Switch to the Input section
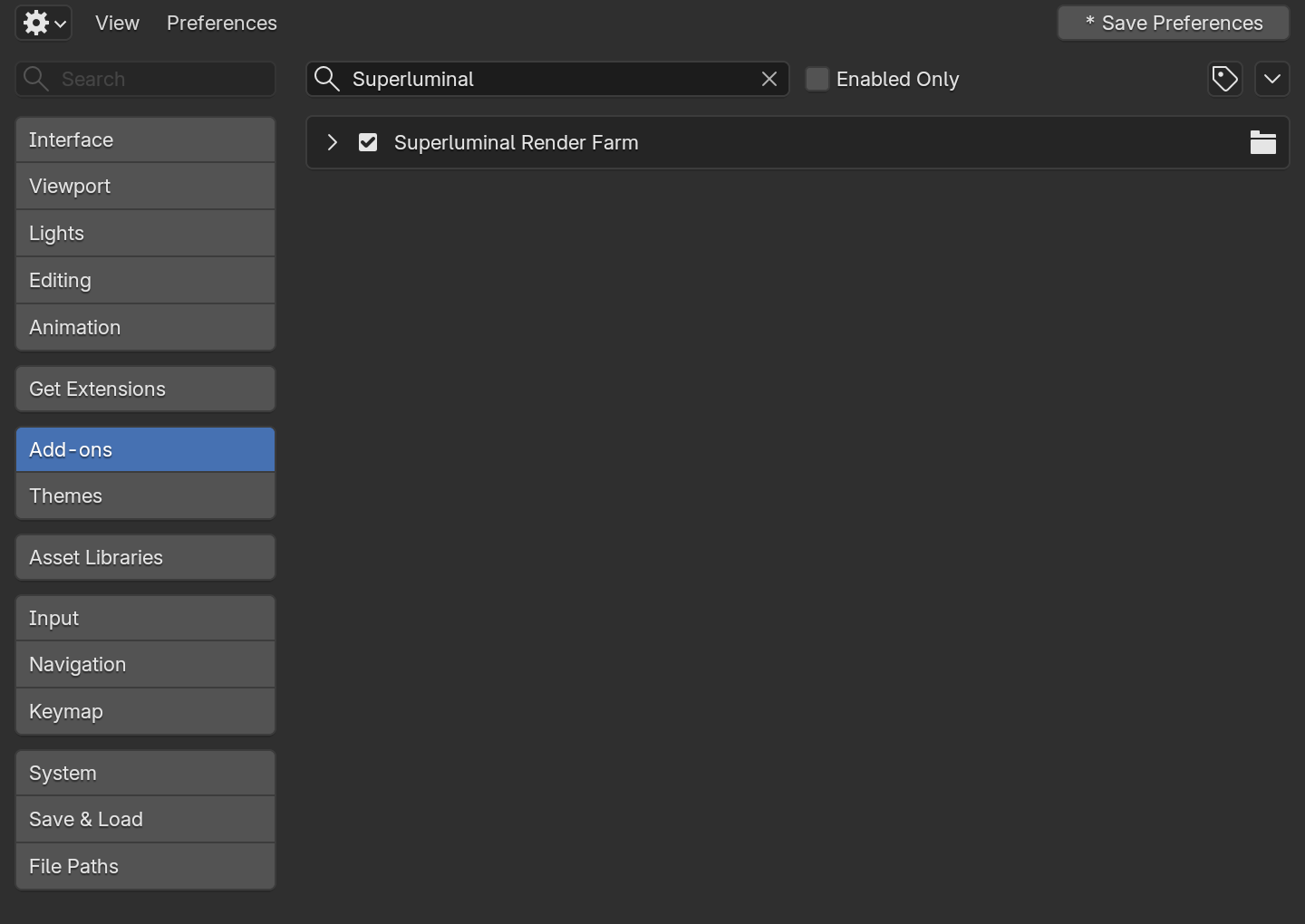Image resolution: width=1305 pixels, height=924 pixels. point(145,618)
